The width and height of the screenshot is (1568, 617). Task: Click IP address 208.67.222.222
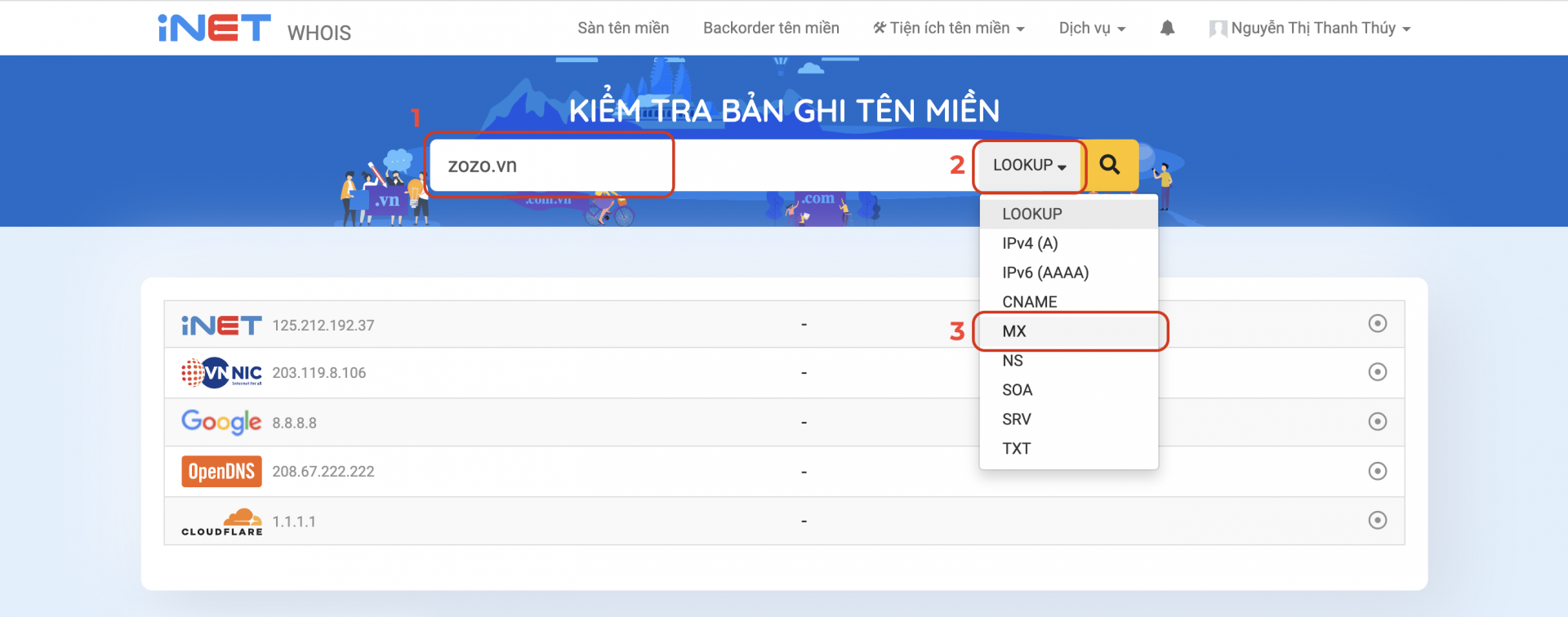[x=323, y=472]
